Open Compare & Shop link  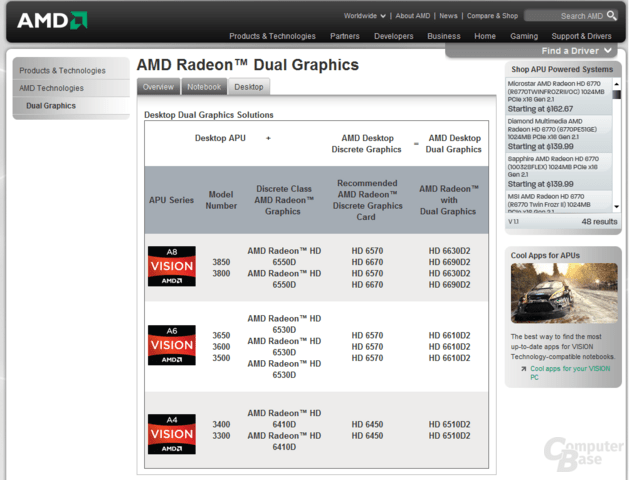492,16
